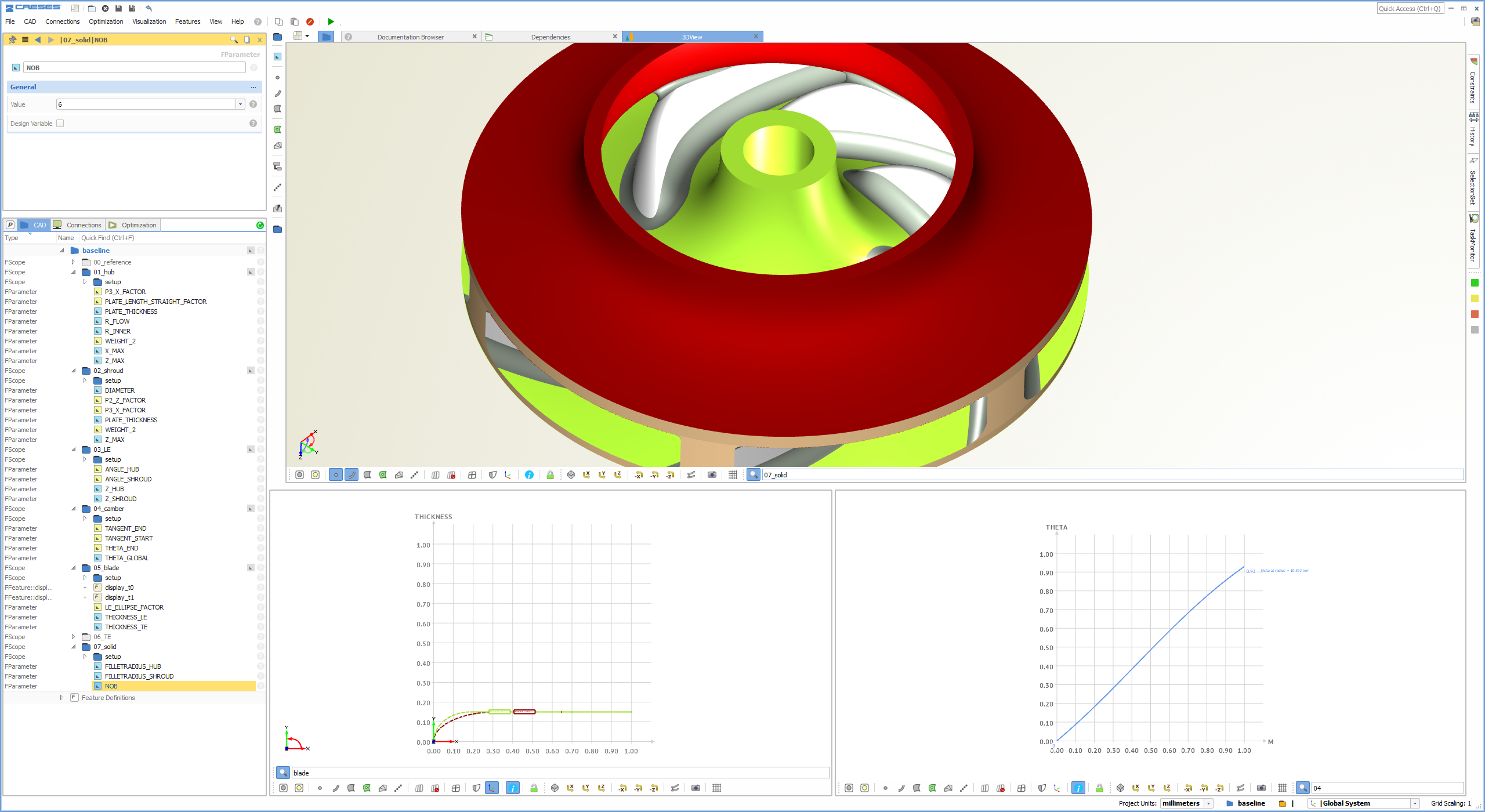The image size is (1485, 812).
Task: Click the back arrow in NOB editor header
Action: pos(38,39)
